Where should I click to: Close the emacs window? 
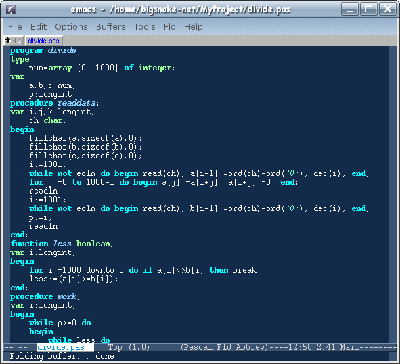click(387, 9)
